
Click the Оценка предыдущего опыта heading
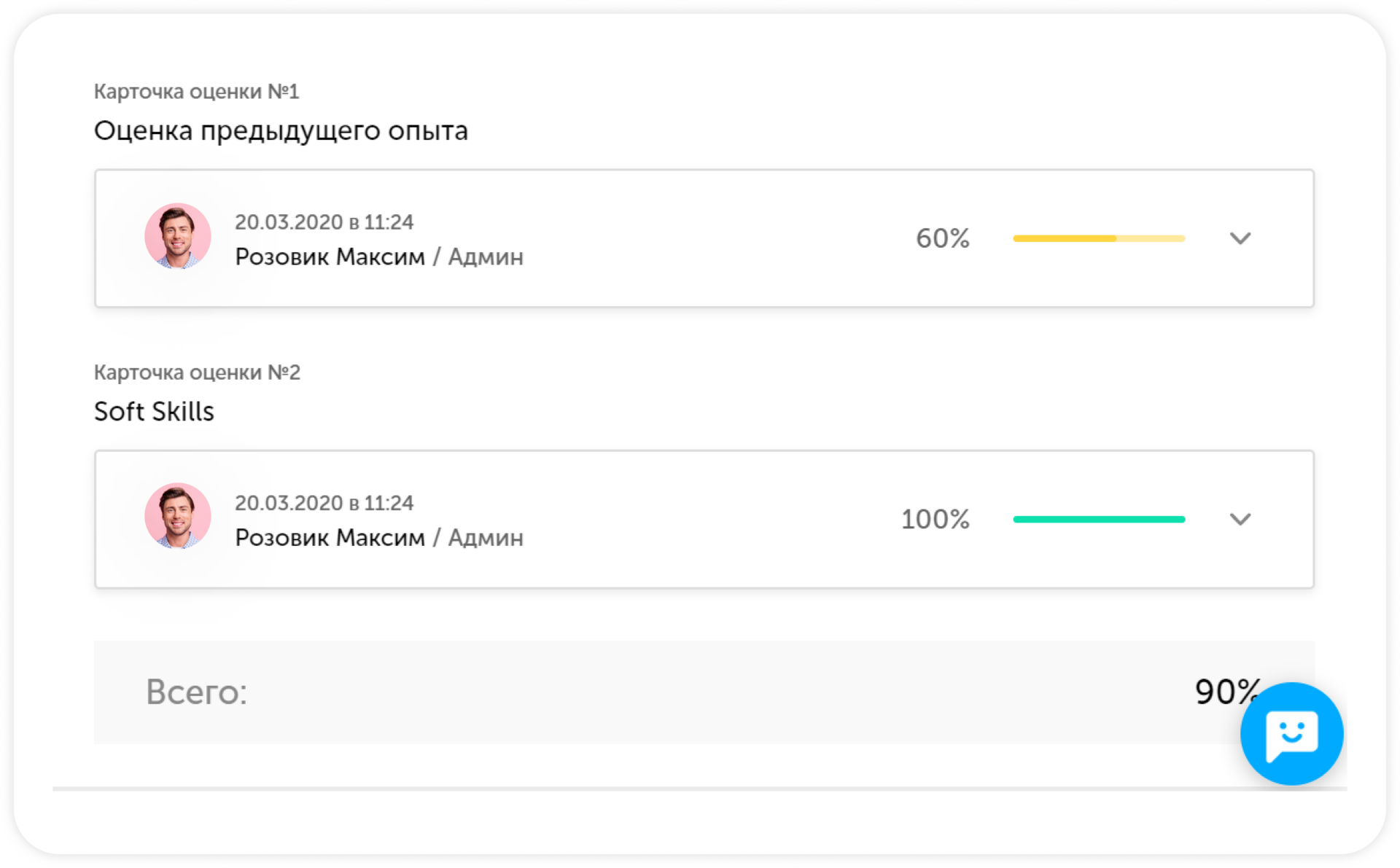[281, 130]
